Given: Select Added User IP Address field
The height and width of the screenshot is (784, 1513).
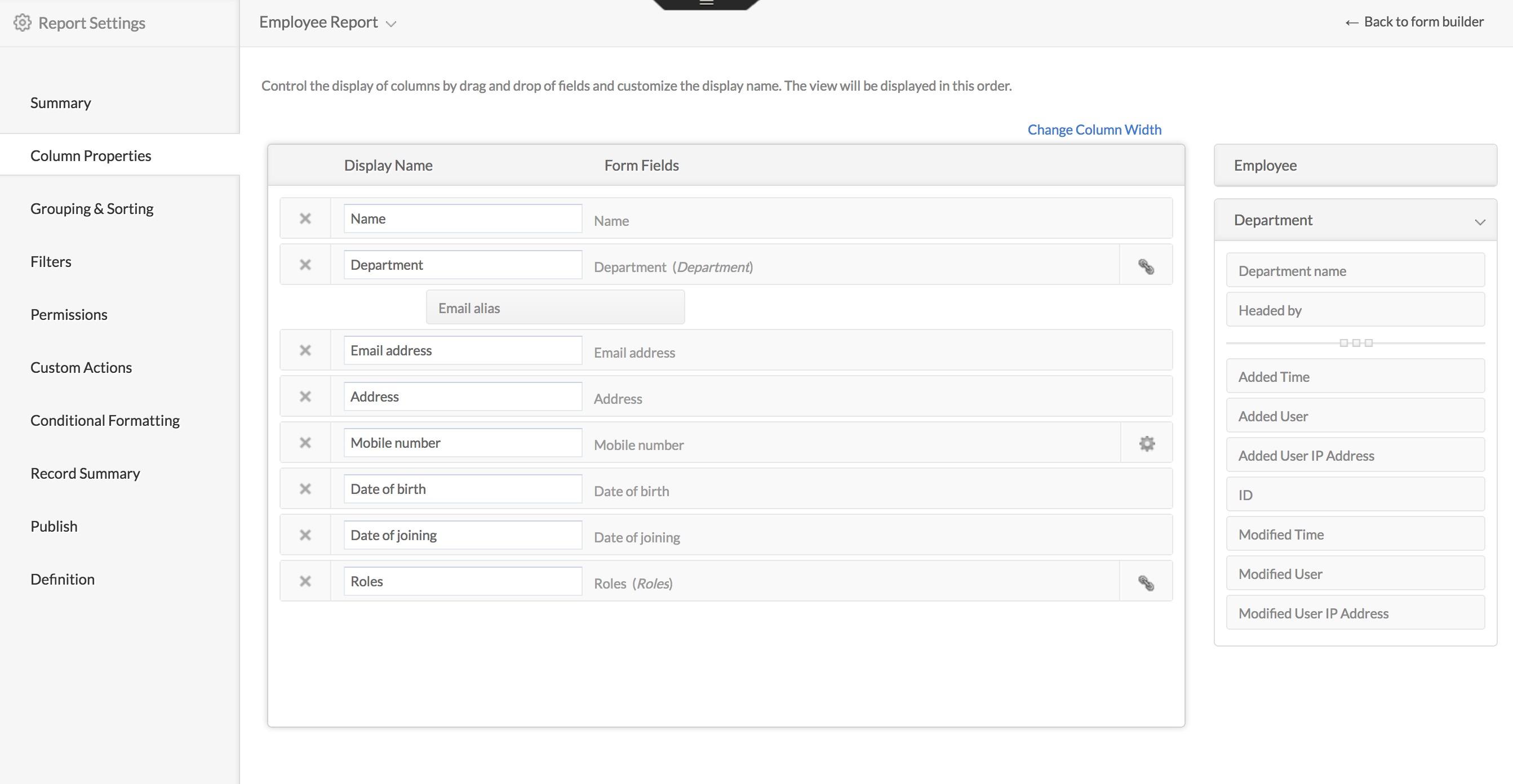Looking at the screenshot, I should coord(1355,455).
